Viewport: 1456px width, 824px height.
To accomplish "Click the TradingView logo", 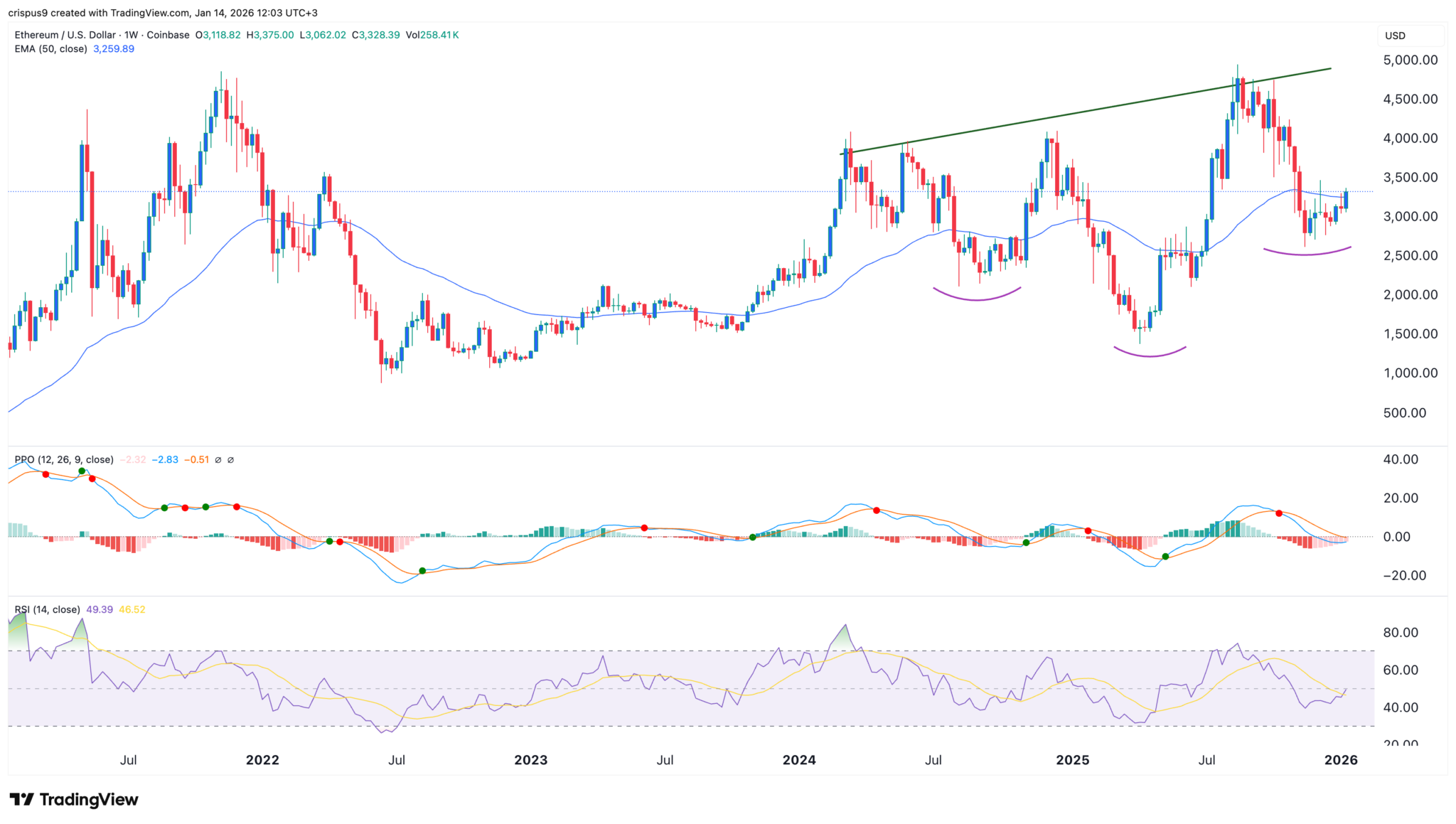I will (x=74, y=800).
